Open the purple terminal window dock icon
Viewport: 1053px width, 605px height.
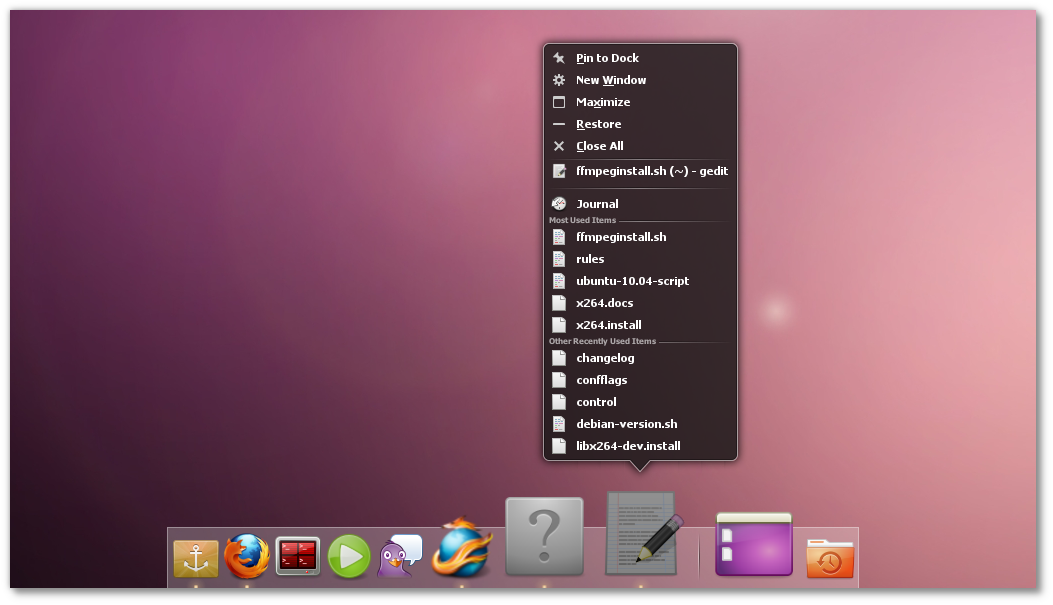753,545
